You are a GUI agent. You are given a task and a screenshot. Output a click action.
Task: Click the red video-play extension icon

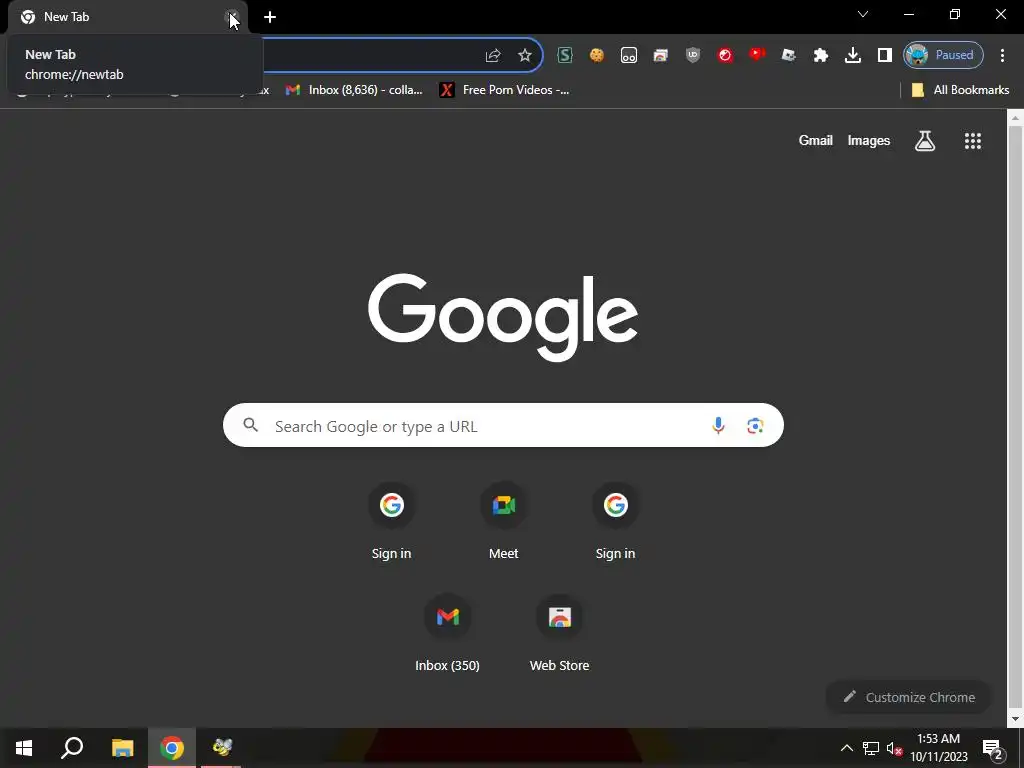(757, 54)
